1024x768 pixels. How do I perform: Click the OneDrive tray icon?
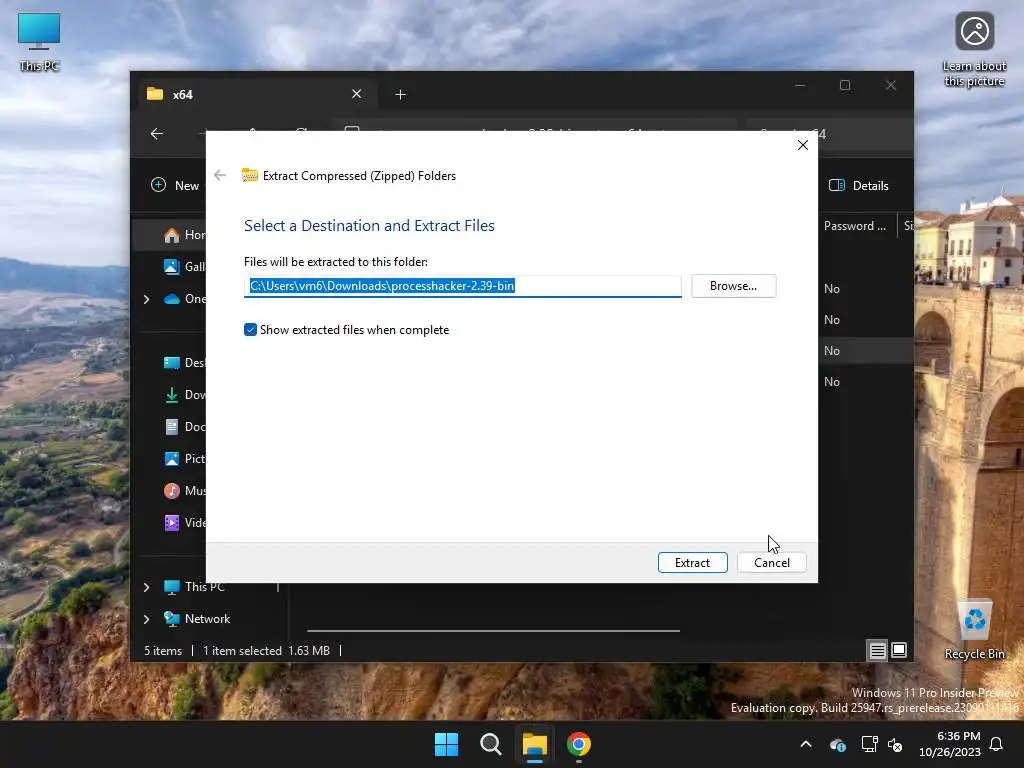click(x=837, y=744)
